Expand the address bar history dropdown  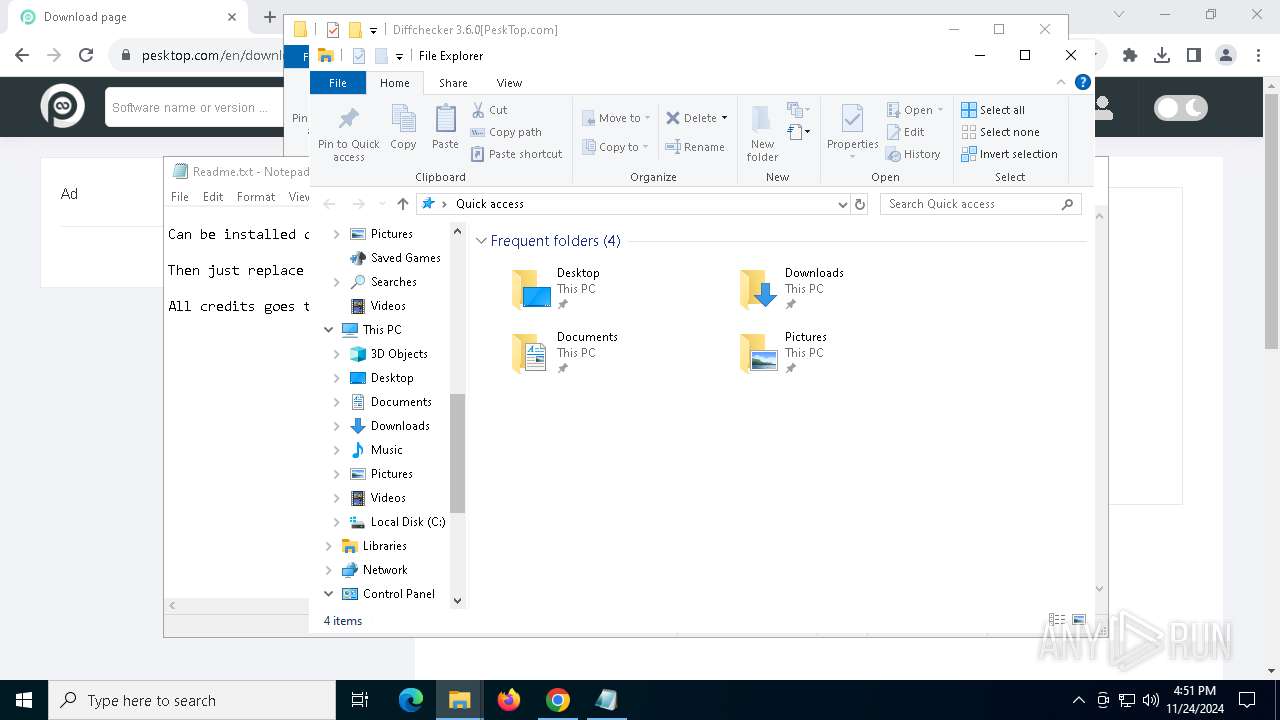(842, 204)
